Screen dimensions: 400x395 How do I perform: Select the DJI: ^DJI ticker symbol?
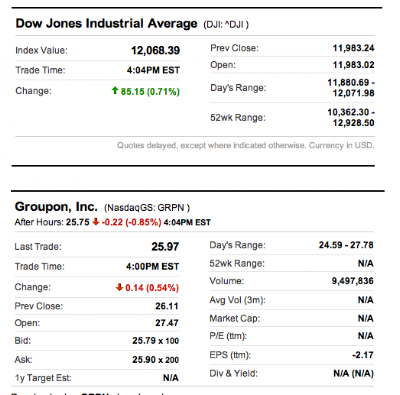coord(226,25)
